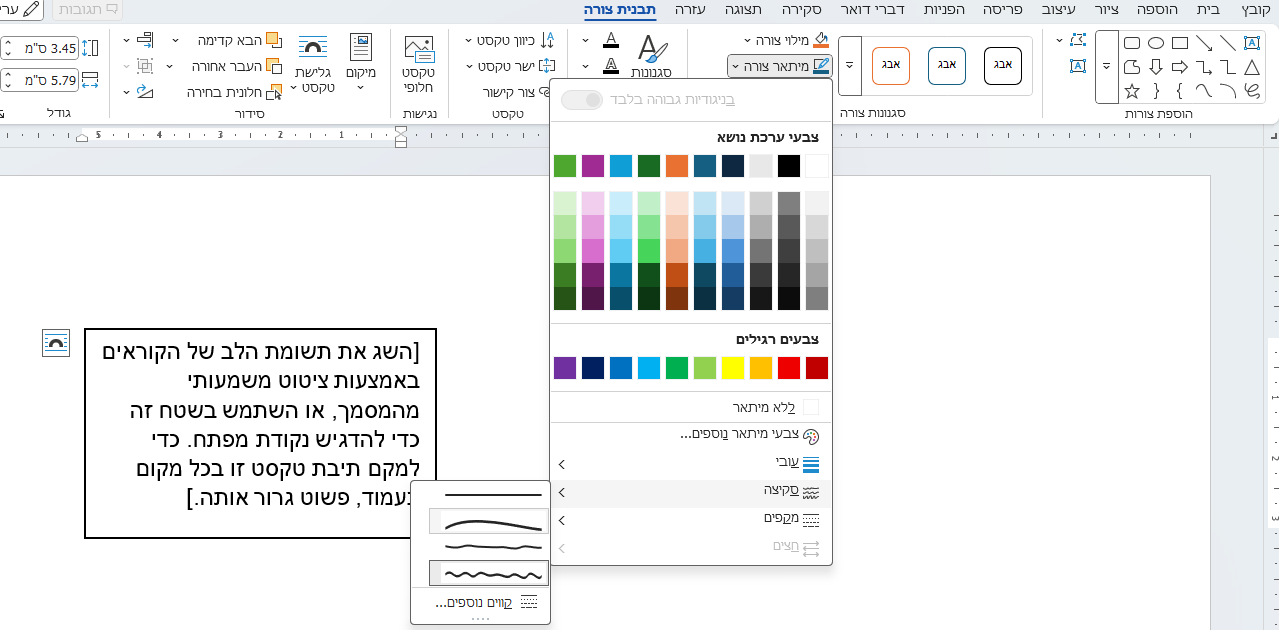Expand the Bring Forward dropdown arrow
The image size is (1279, 630).
[x=176, y=40]
